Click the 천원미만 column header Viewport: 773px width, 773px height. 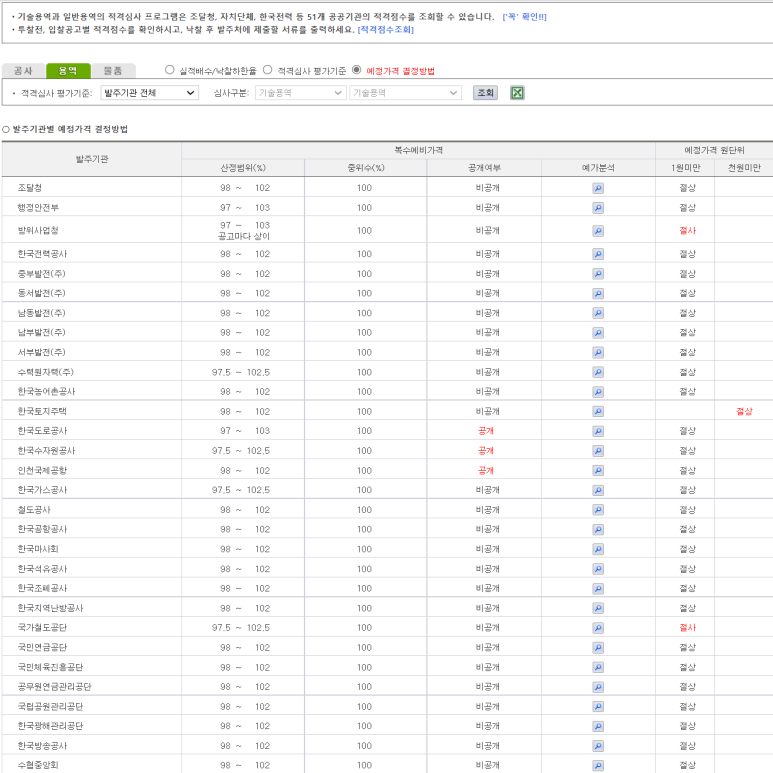744,168
